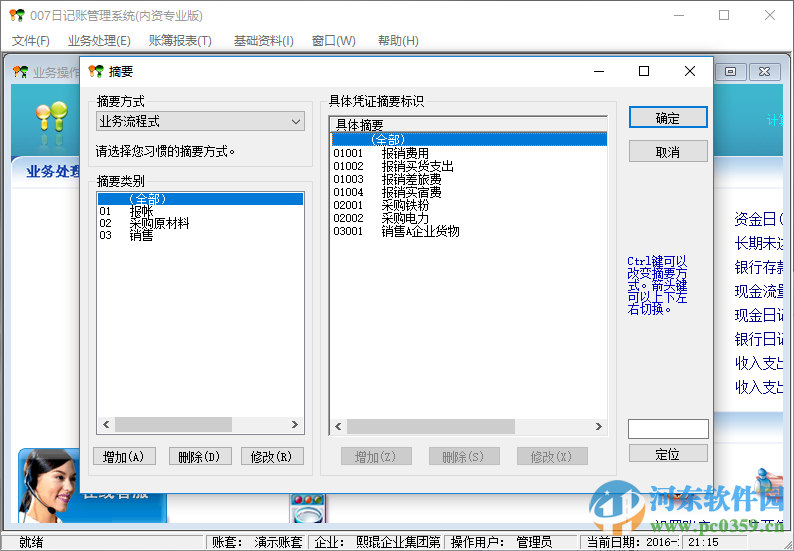Click the 摘要类别 horizontal scrollbar thumb
794x551 pixels.
[173, 424]
